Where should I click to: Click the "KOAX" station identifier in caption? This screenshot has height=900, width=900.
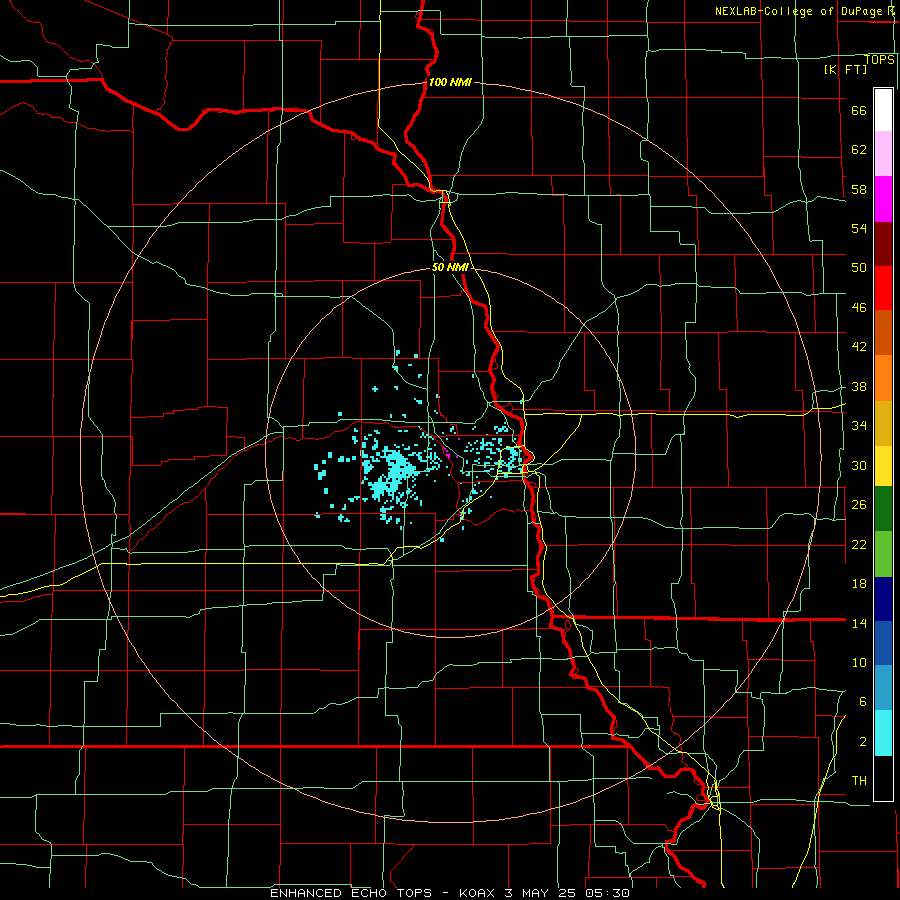[479, 893]
